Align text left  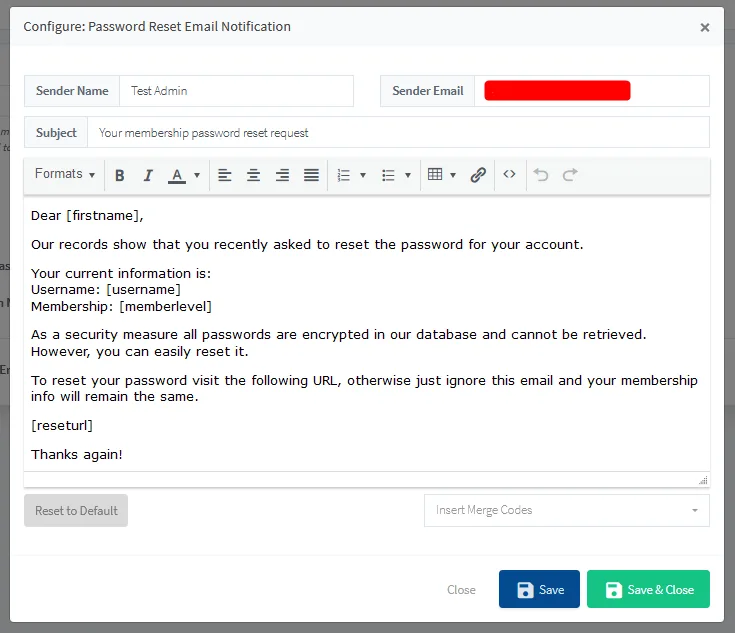pyautogui.click(x=225, y=175)
